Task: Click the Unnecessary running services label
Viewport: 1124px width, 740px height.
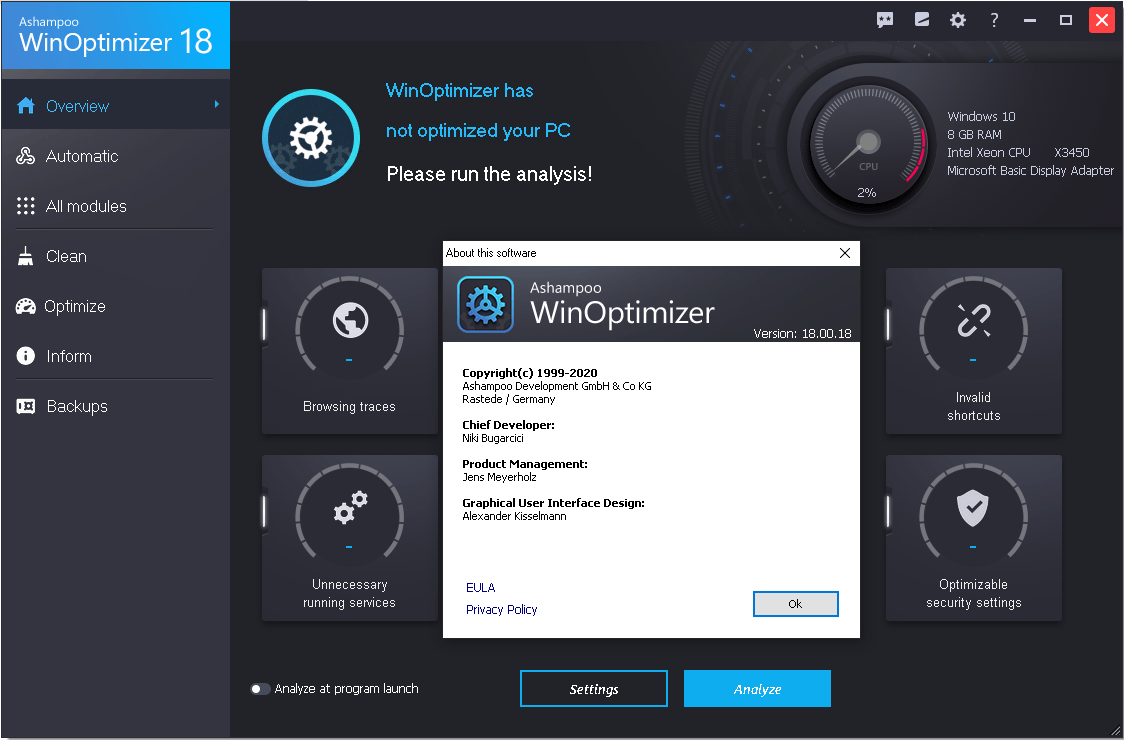Action: point(349,594)
